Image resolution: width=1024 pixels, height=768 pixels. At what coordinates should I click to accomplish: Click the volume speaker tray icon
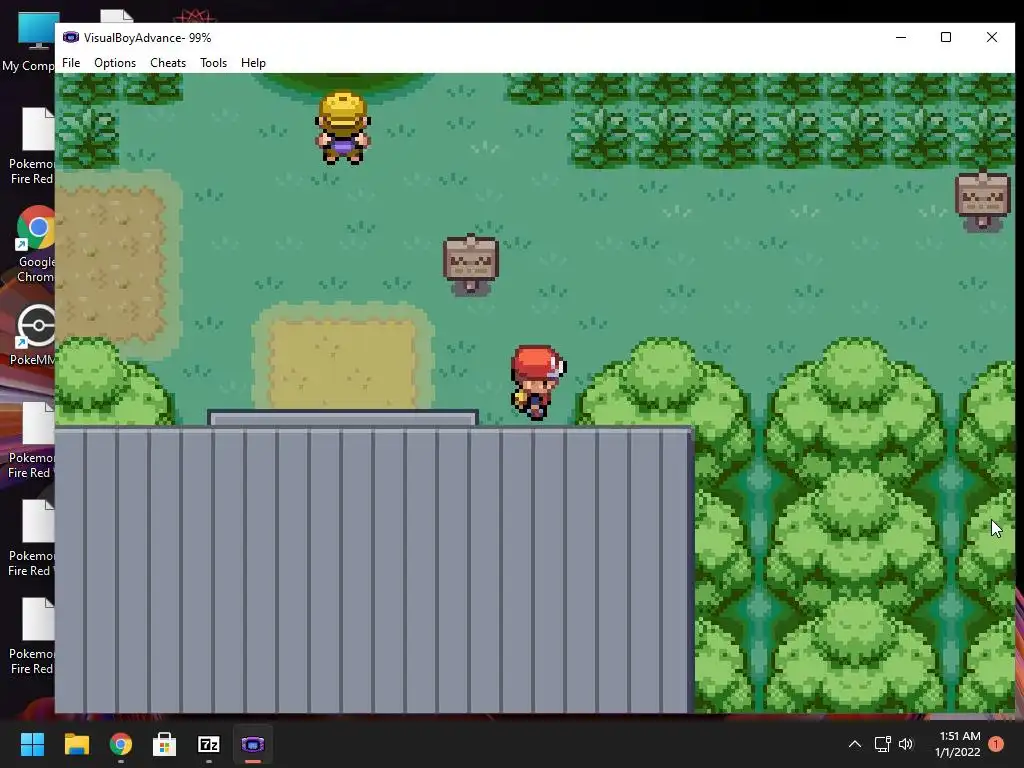coord(906,744)
